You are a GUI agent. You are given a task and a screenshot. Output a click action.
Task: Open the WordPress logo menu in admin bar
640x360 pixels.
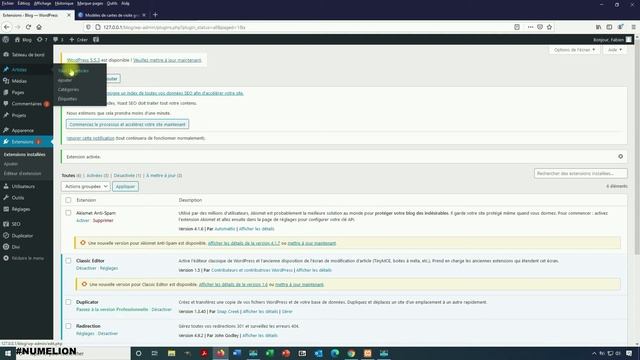pos(6,40)
